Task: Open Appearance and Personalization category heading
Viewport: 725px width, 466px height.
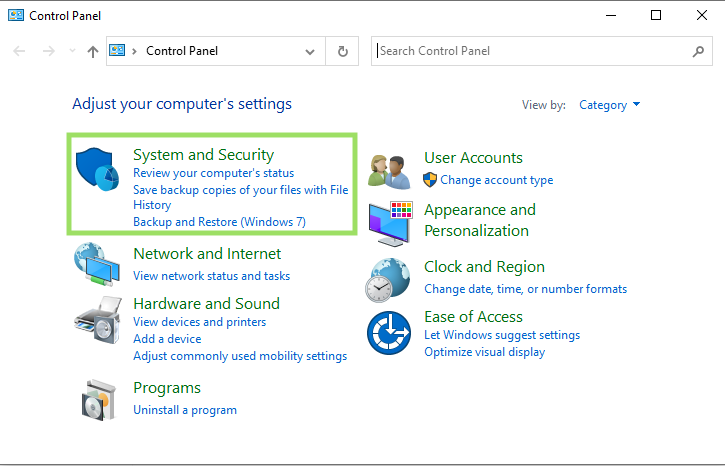Action: (x=480, y=220)
